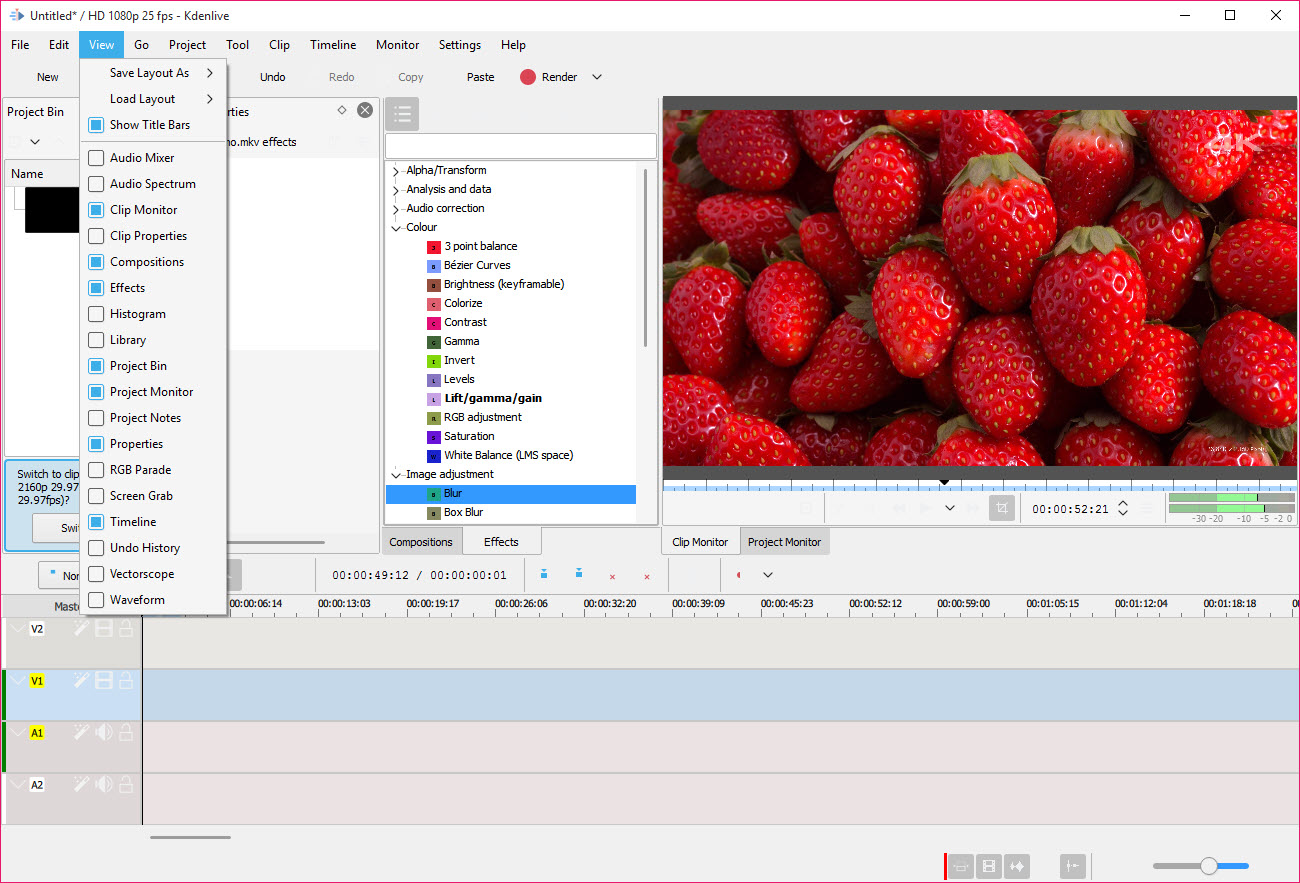The image size is (1300, 883).
Task: Open the effects list hamburger menu icon
Action: pyautogui.click(x=402, y=114)
